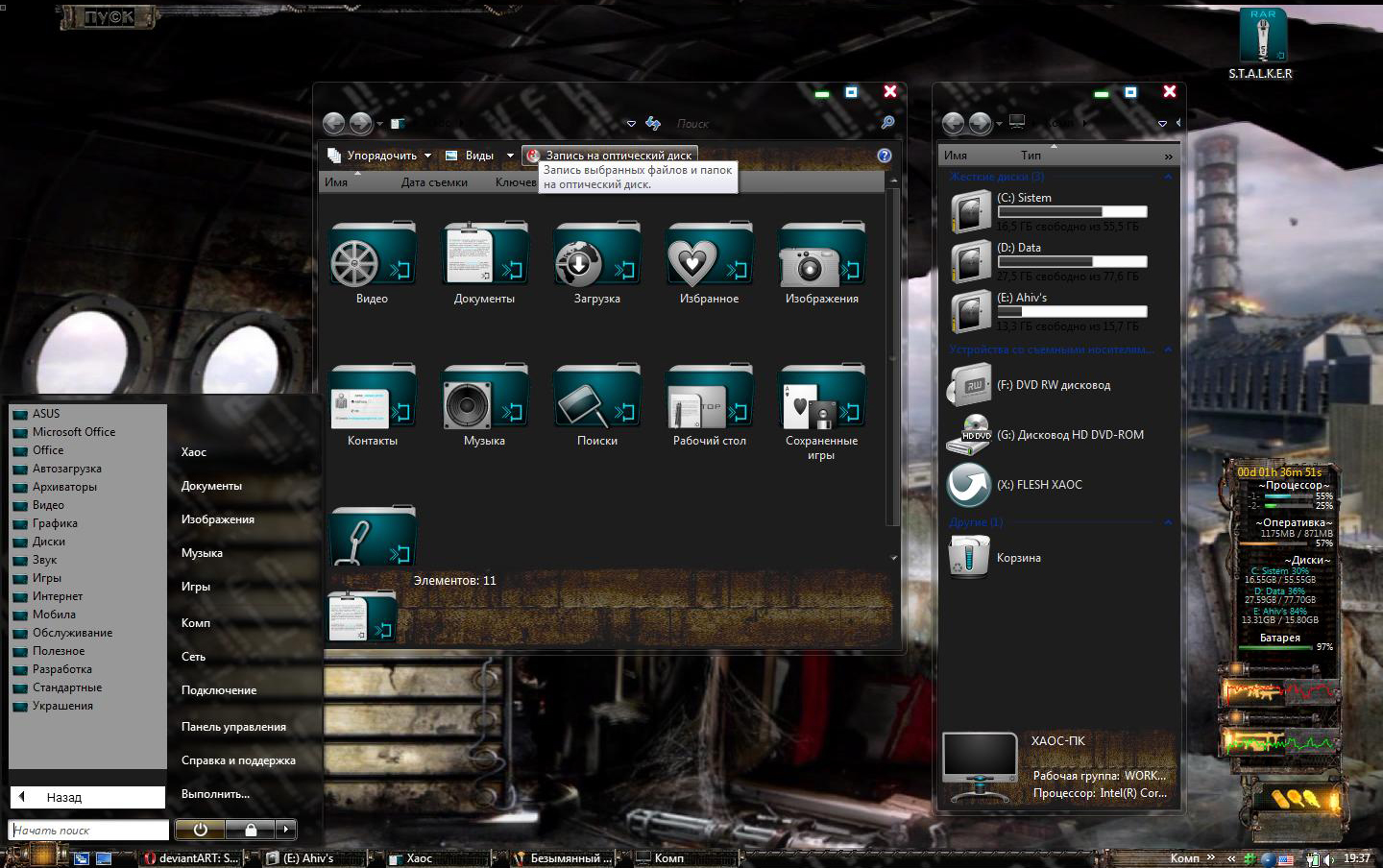Screen dimensions: 1383x868
Task: Collapse the removable storage devices group
Action: tap(1168, 350)
